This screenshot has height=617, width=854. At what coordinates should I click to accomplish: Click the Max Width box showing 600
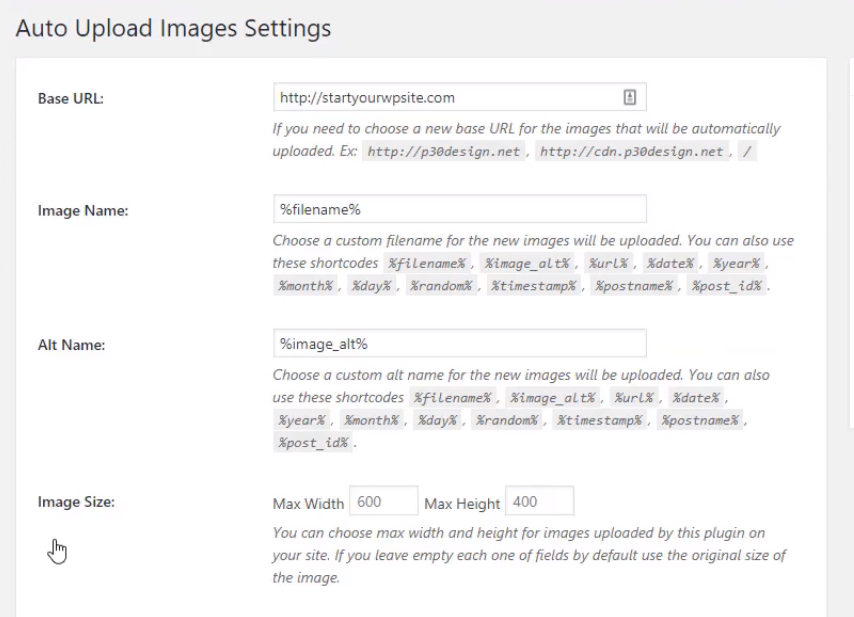pyautogui.click(x=384, y=501)
